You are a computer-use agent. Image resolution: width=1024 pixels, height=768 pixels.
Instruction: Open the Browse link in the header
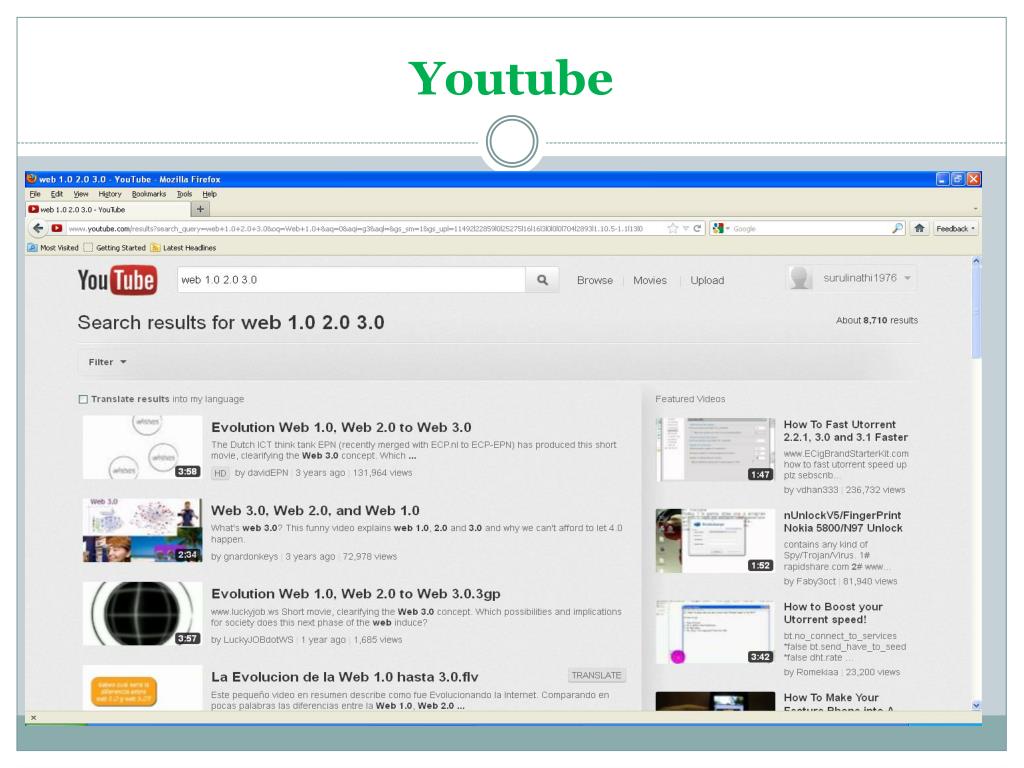point(595,281)
